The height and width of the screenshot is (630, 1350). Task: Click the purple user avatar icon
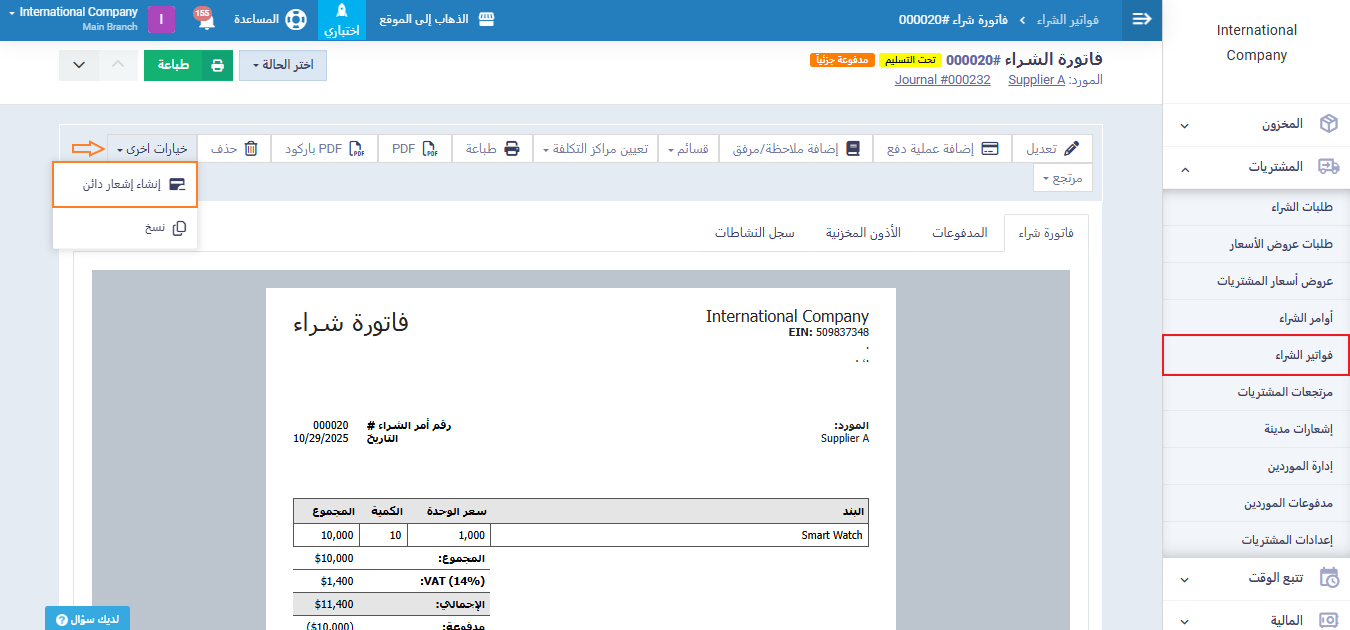[x=161, y=20]
